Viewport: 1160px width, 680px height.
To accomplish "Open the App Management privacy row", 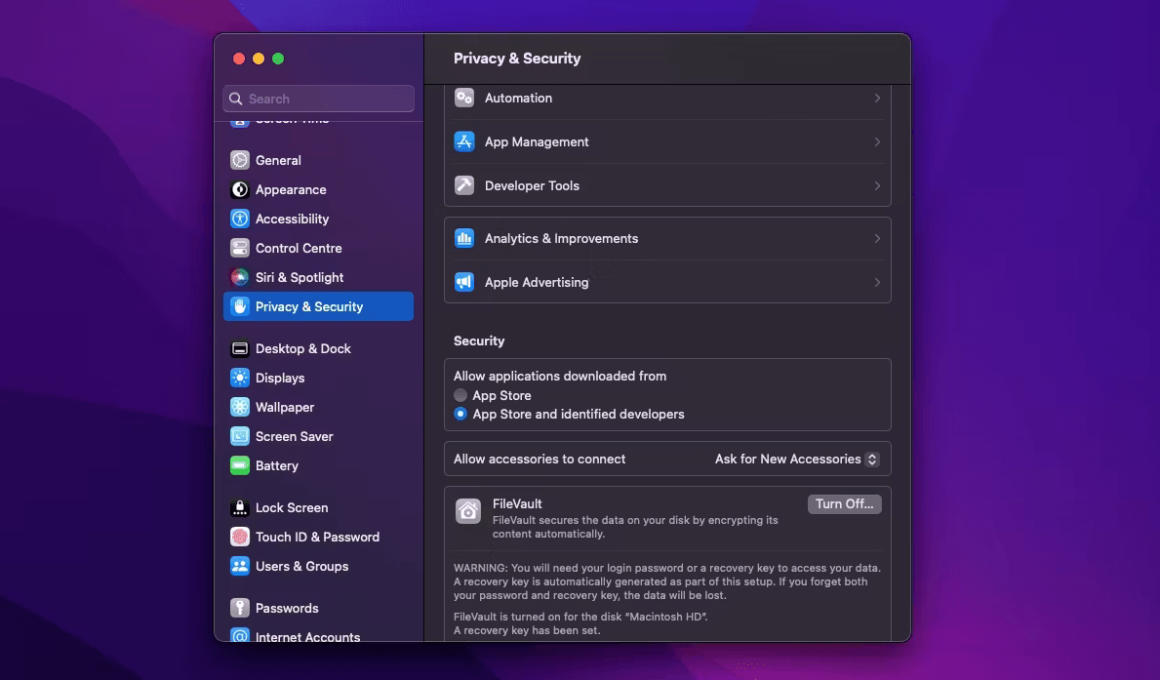I will point(667,141).
